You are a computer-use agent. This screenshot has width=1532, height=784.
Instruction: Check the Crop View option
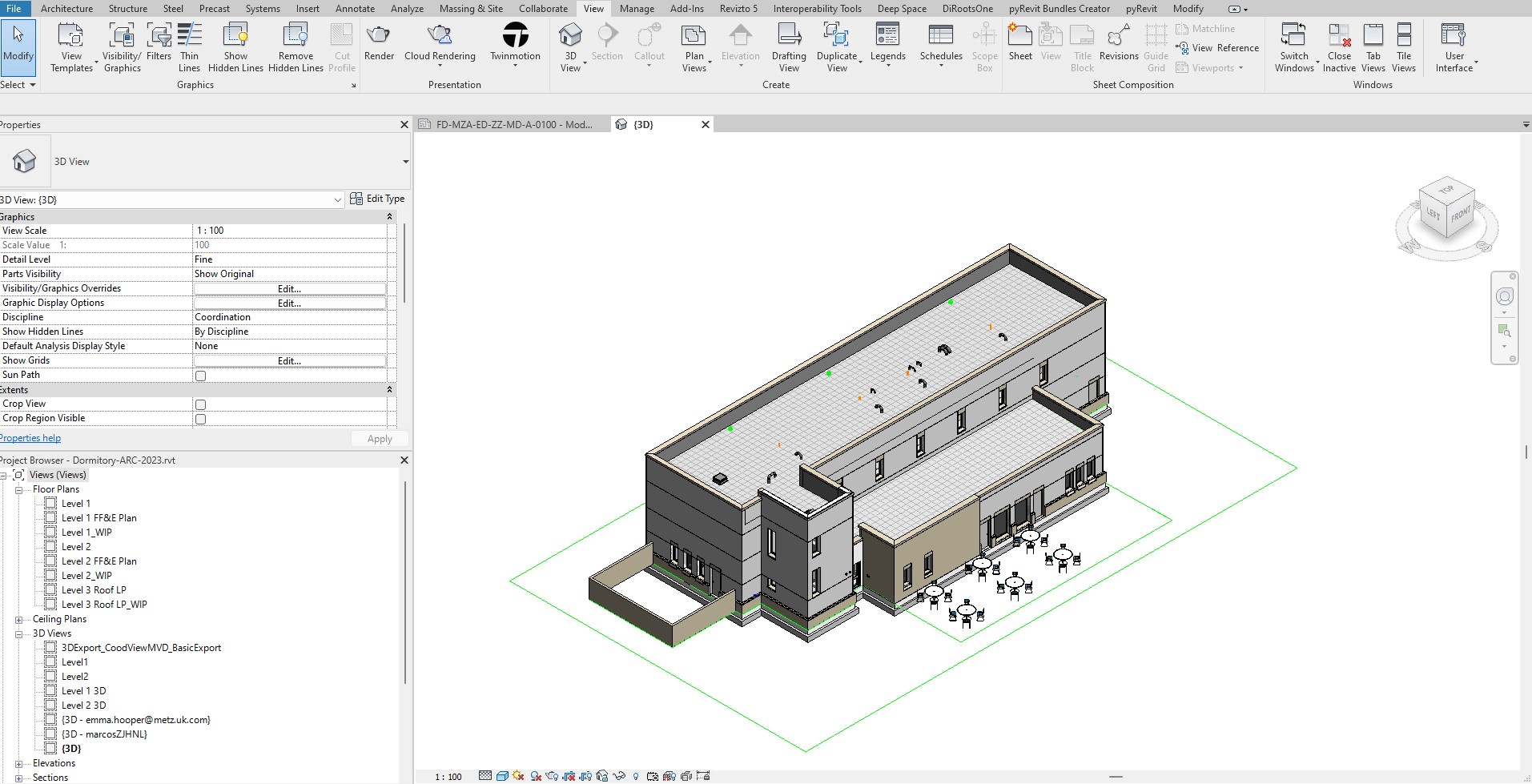point(201,404)
